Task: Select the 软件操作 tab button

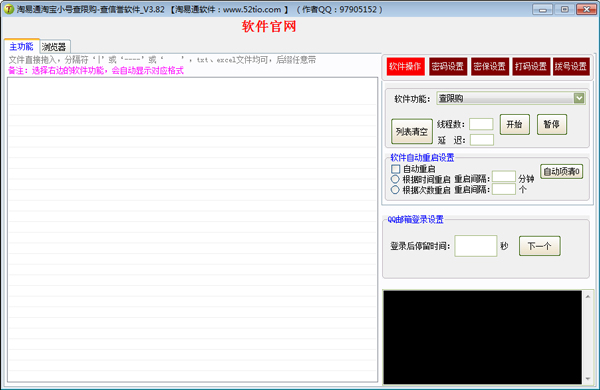Action: 405,67
